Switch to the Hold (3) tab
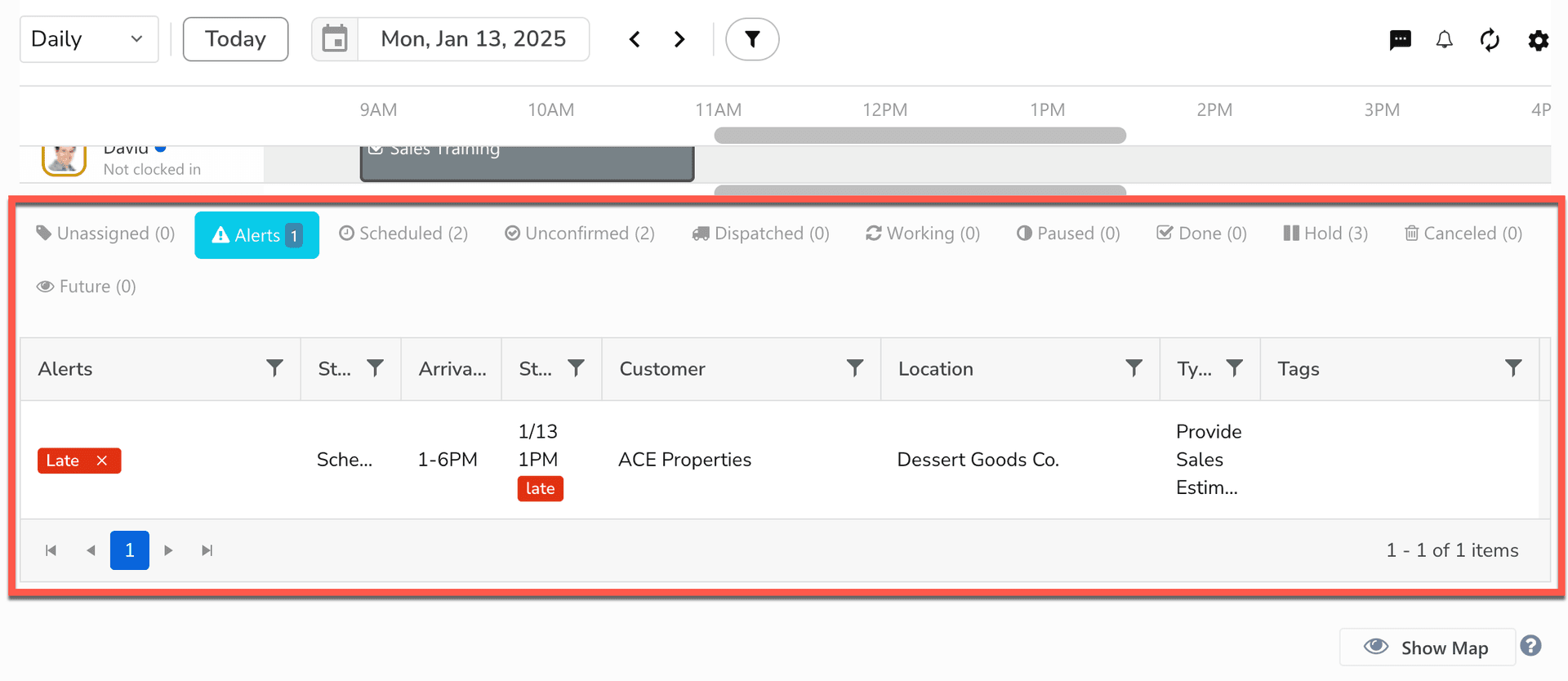This screenshot has height=681, width=1568. click(x=1325, y=234)
